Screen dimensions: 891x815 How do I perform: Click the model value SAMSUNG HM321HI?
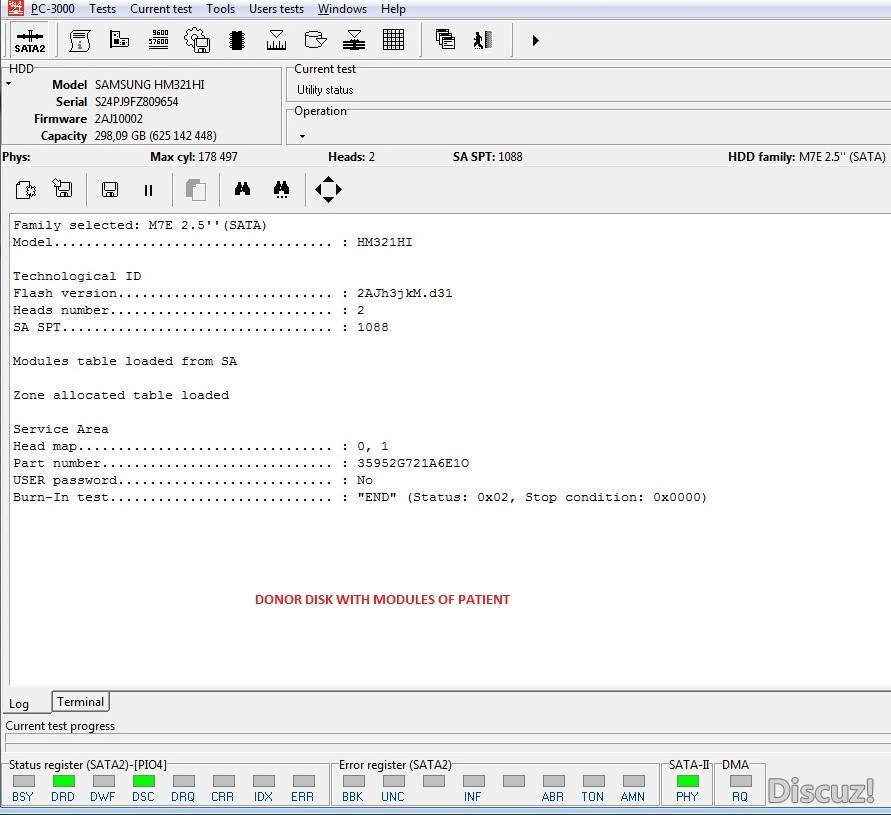(149, 85)
